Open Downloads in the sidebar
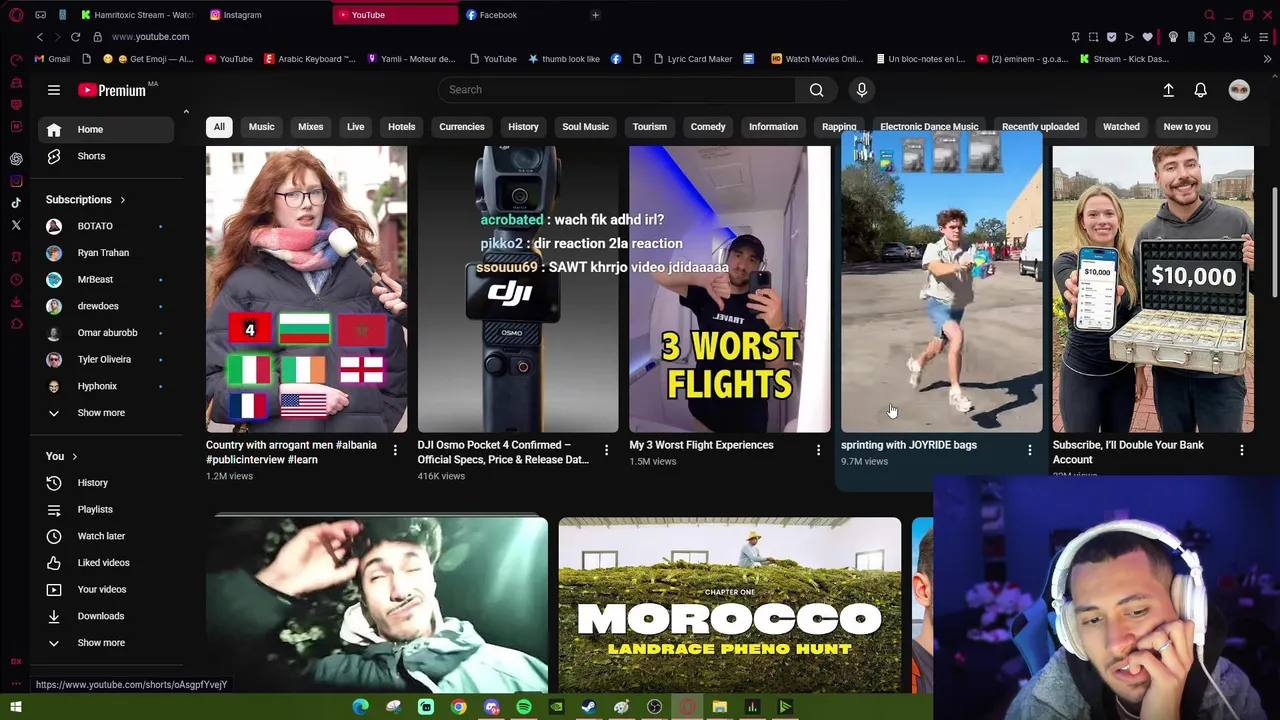The width and height of the screenshot is (1280, 720). (106, 616)
